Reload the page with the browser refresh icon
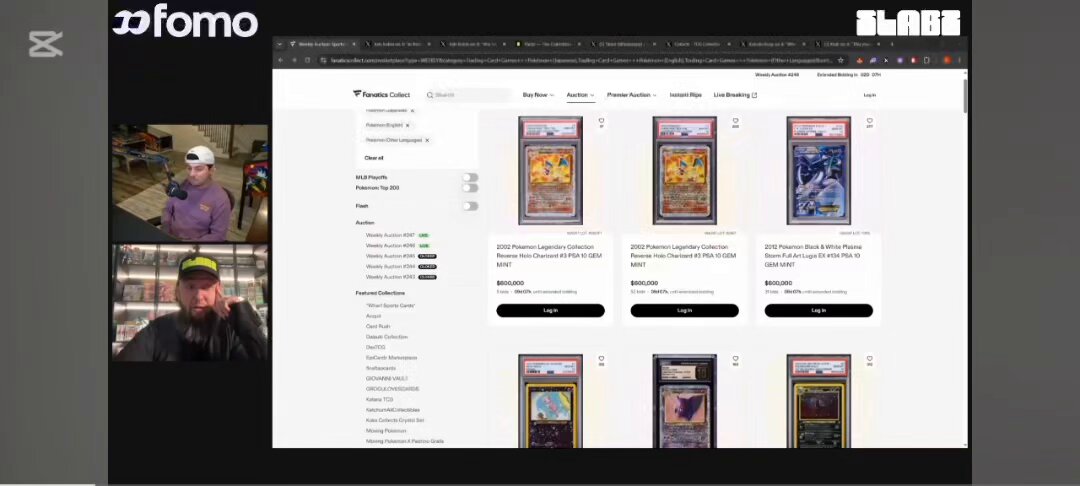1080x486 pixels. (x=307, y=60)
